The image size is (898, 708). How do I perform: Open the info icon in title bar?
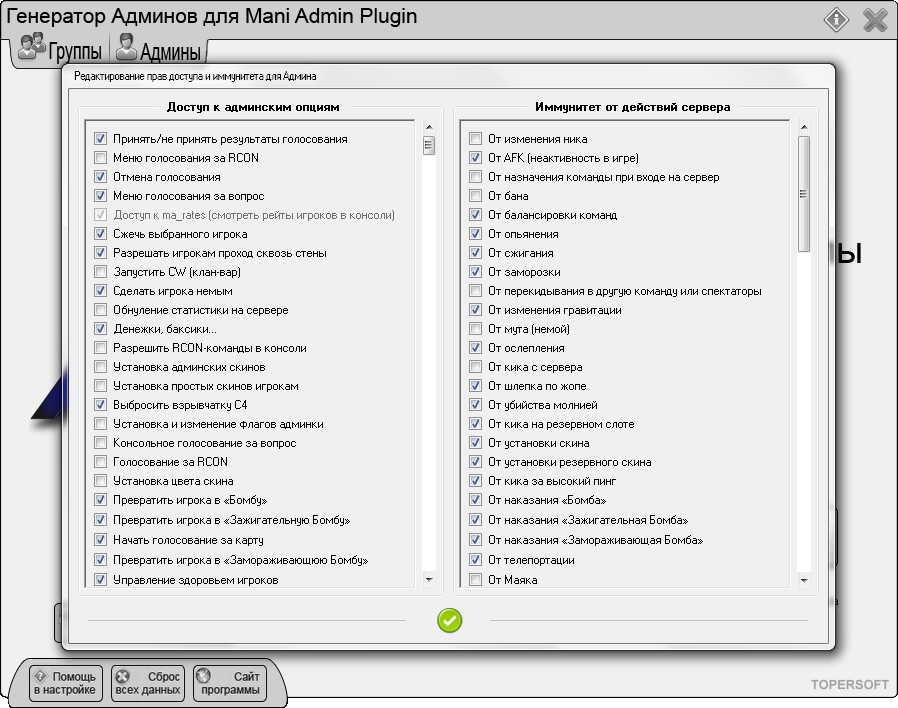click(836, 19)
